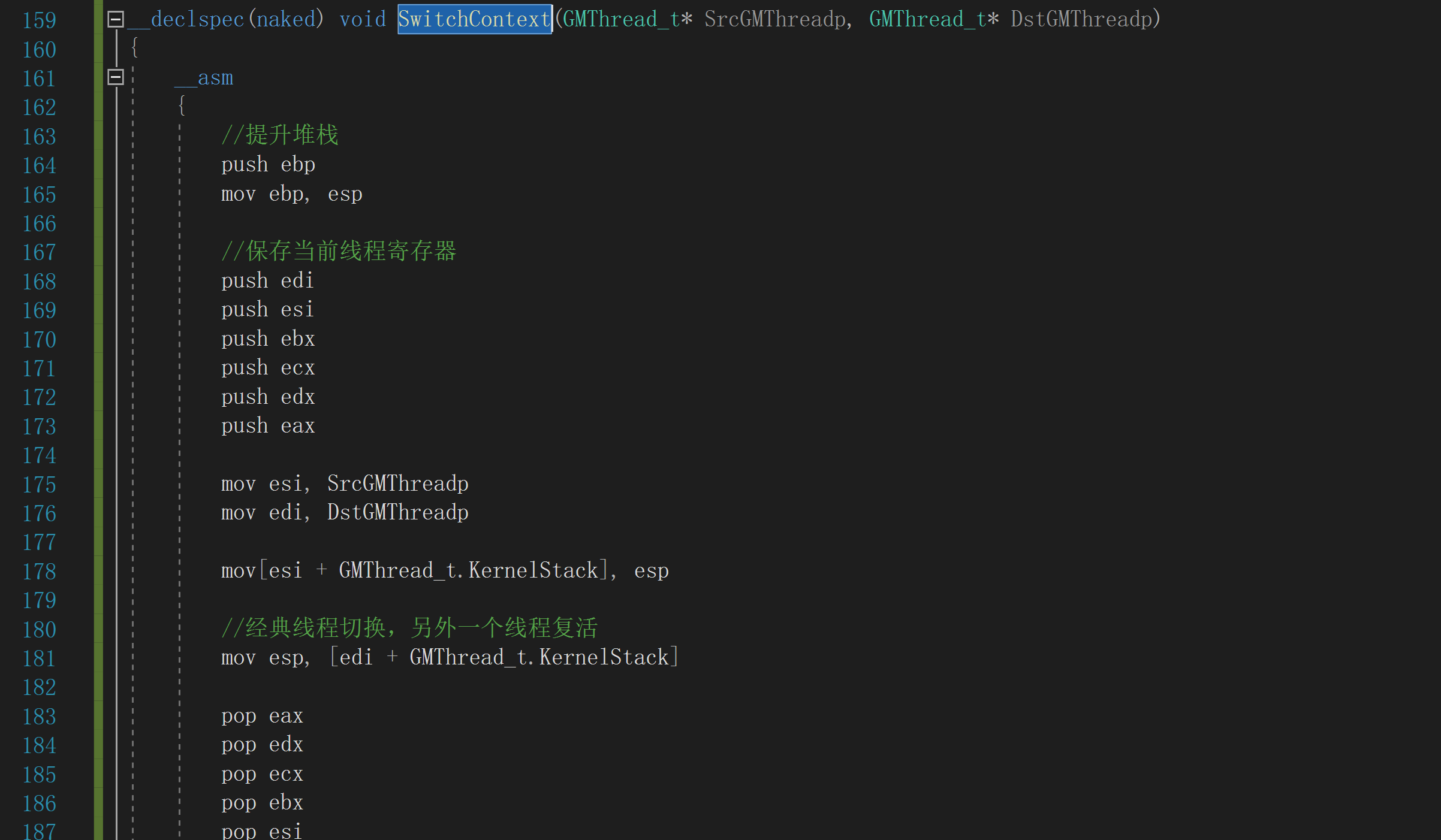Click the void return type keyword
The height and width of the screenshot is (840, 1441).
(x=363, y=19)
